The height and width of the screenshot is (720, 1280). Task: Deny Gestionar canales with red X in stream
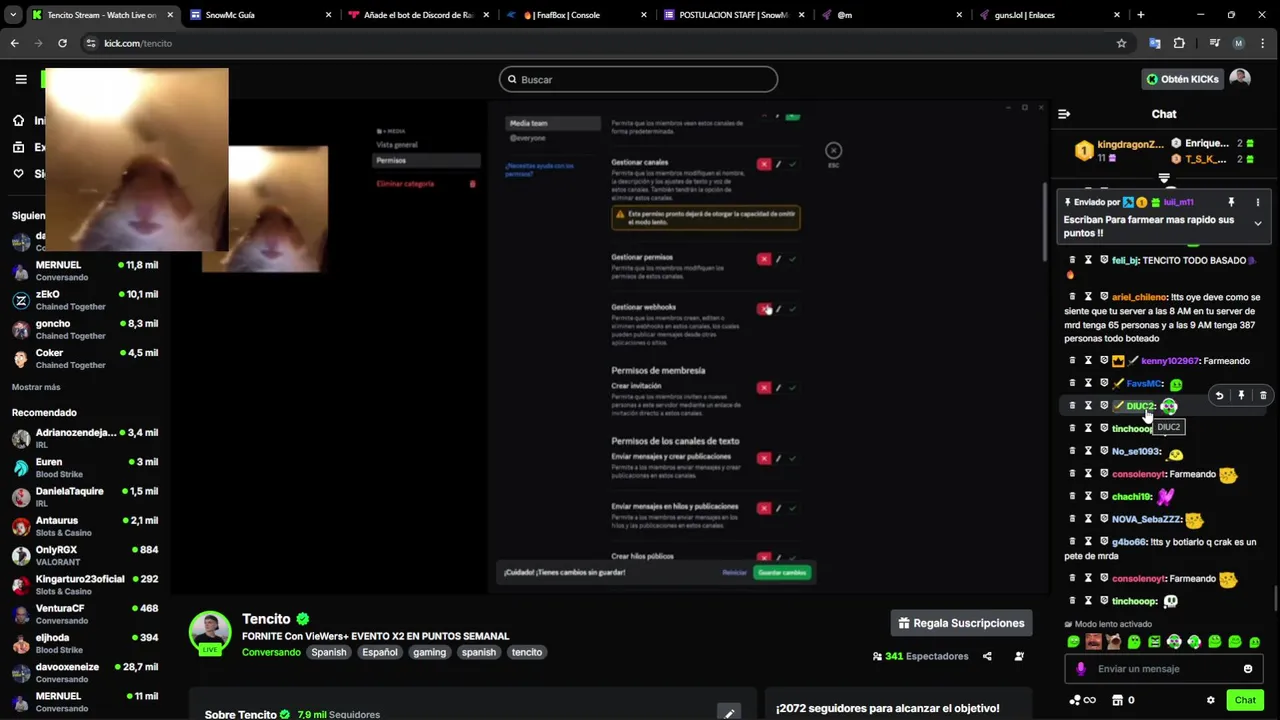[x=764, y=164]
